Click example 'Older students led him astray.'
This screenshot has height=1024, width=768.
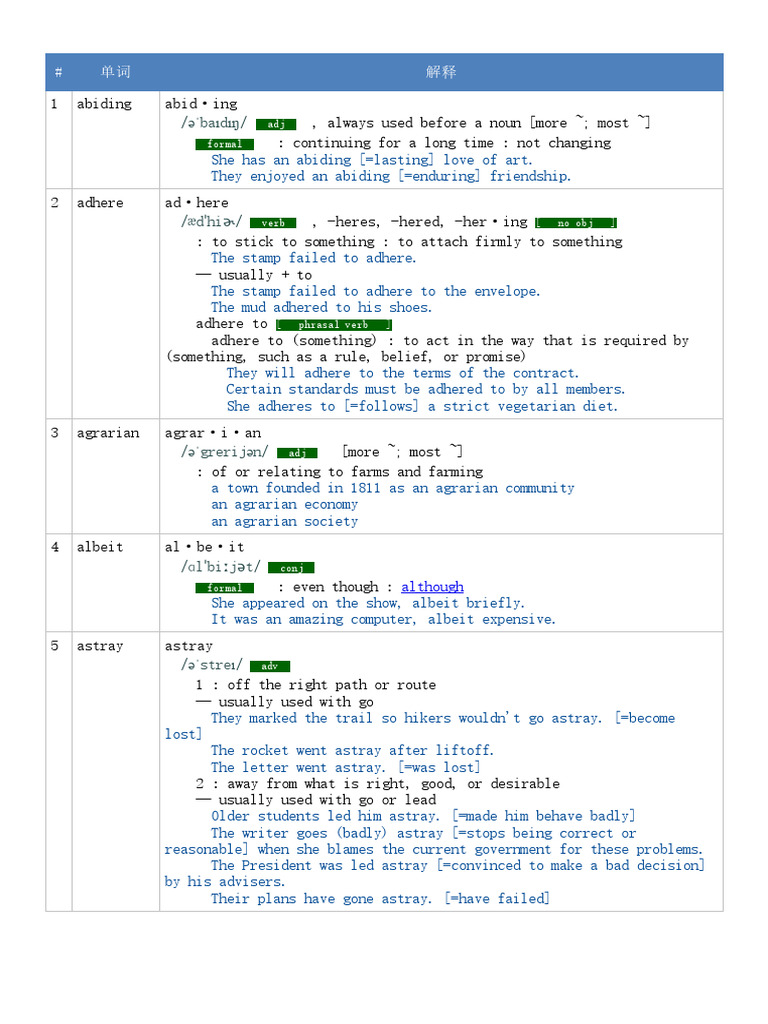click(324, 816)
